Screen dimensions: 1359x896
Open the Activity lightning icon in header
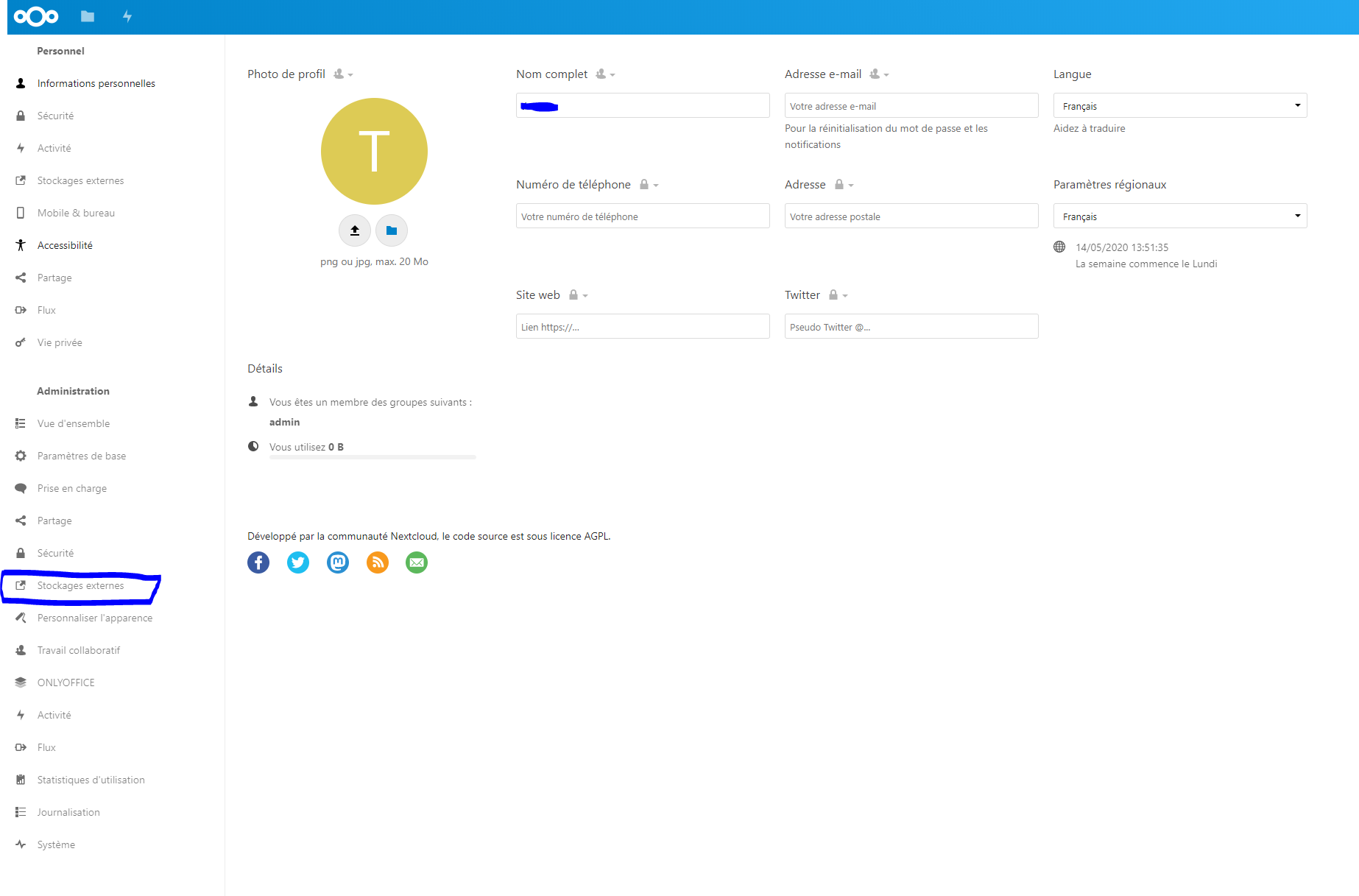(x=127, y=16)
